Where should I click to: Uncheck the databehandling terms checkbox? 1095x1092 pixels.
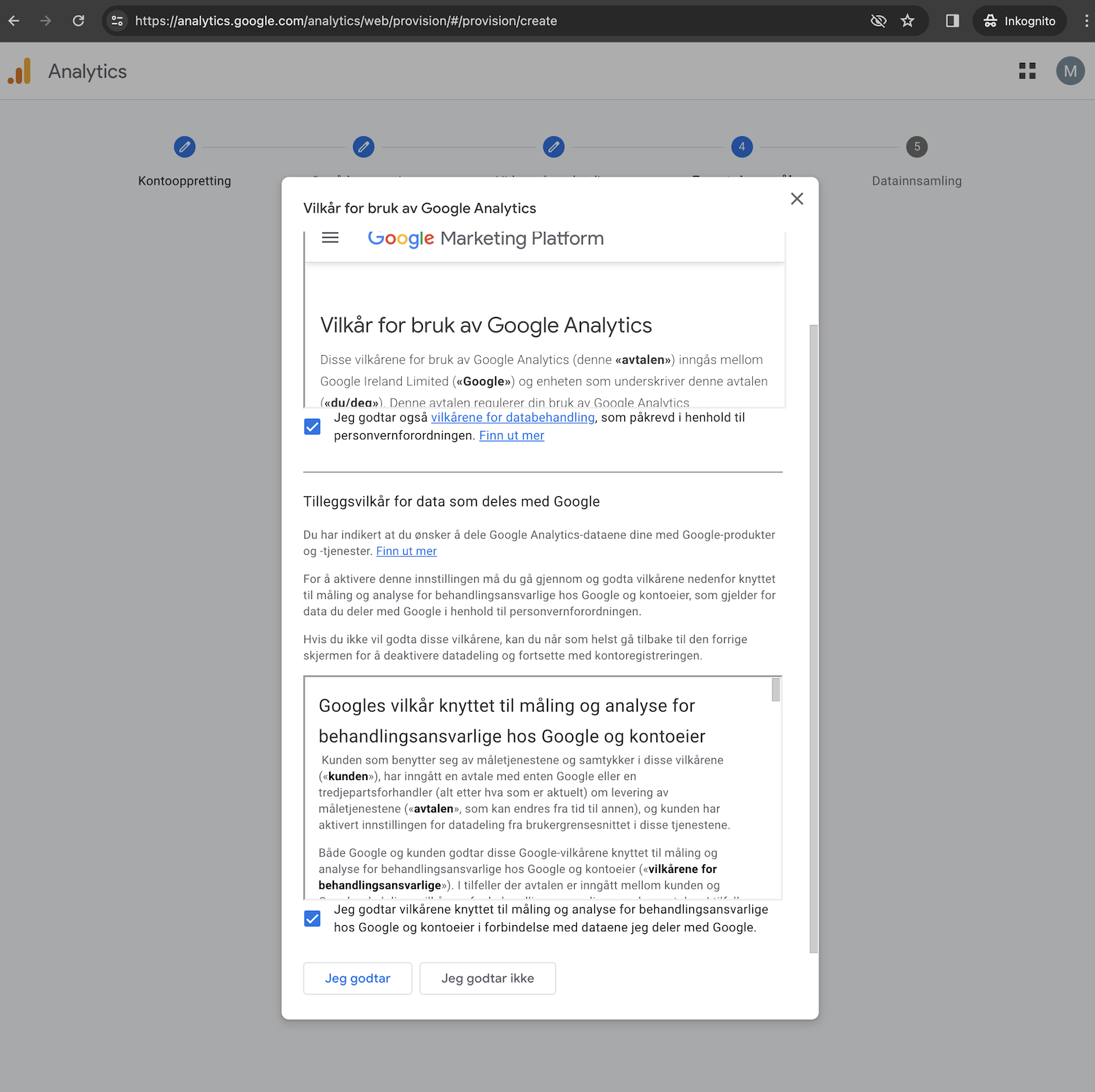312,427
